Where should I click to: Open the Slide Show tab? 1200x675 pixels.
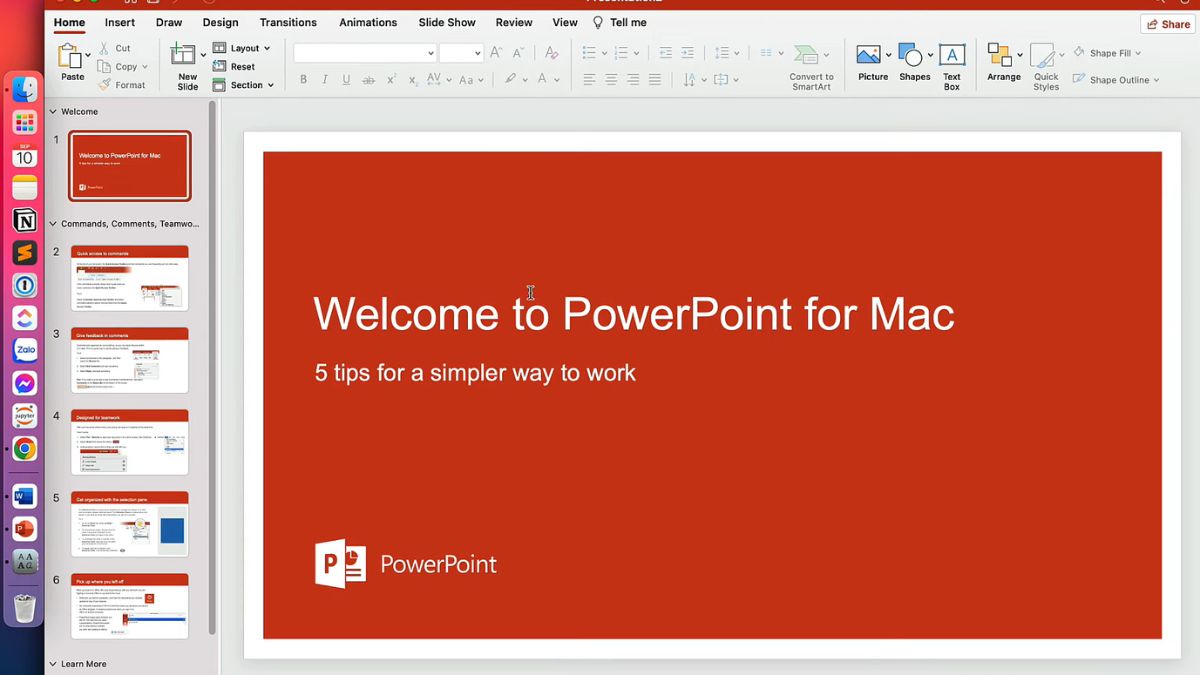[447, 22]
